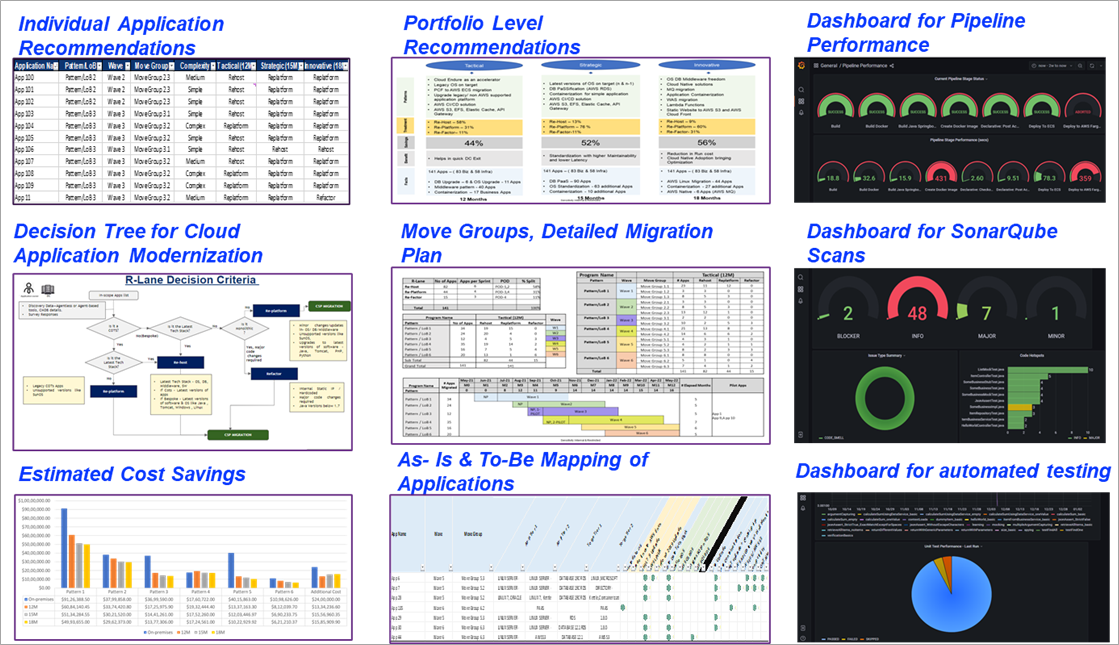1119x645 pixels.
Task: Click the FAILED yellow color swatch in the pie legend
Action: [843, 638]
